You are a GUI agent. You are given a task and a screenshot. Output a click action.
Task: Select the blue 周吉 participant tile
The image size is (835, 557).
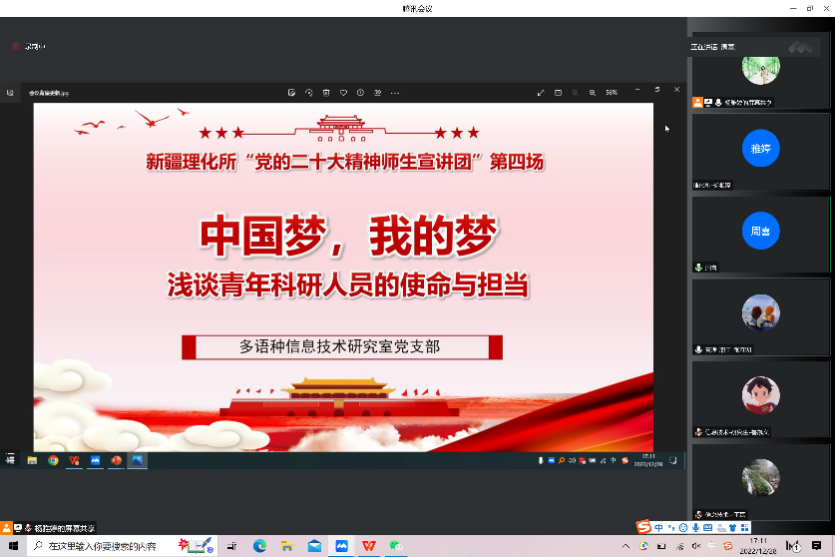point(761,231)
